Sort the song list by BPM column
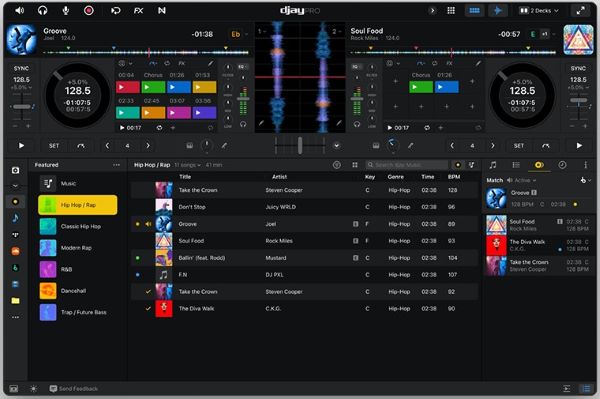 coord(454,177)
